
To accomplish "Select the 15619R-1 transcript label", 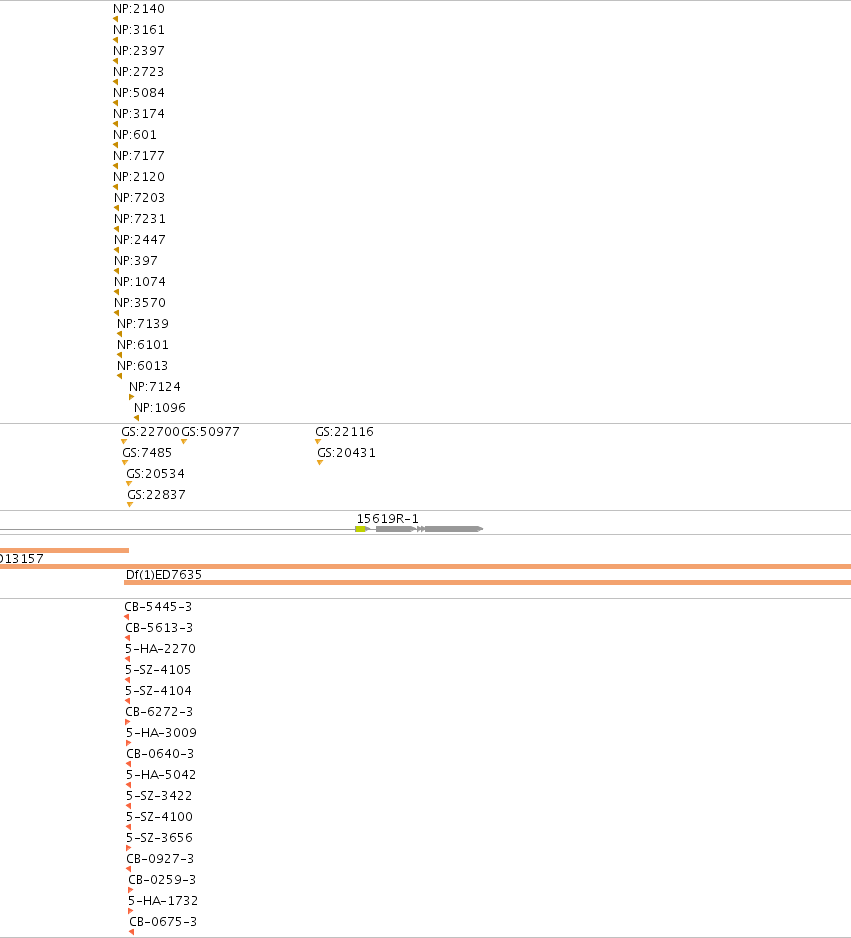I will [x=388, y=519].
